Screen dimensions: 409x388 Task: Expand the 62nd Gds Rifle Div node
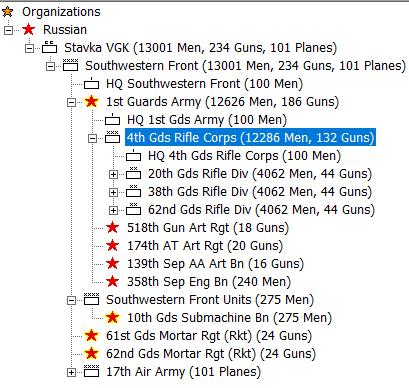[x=113, y=210]
